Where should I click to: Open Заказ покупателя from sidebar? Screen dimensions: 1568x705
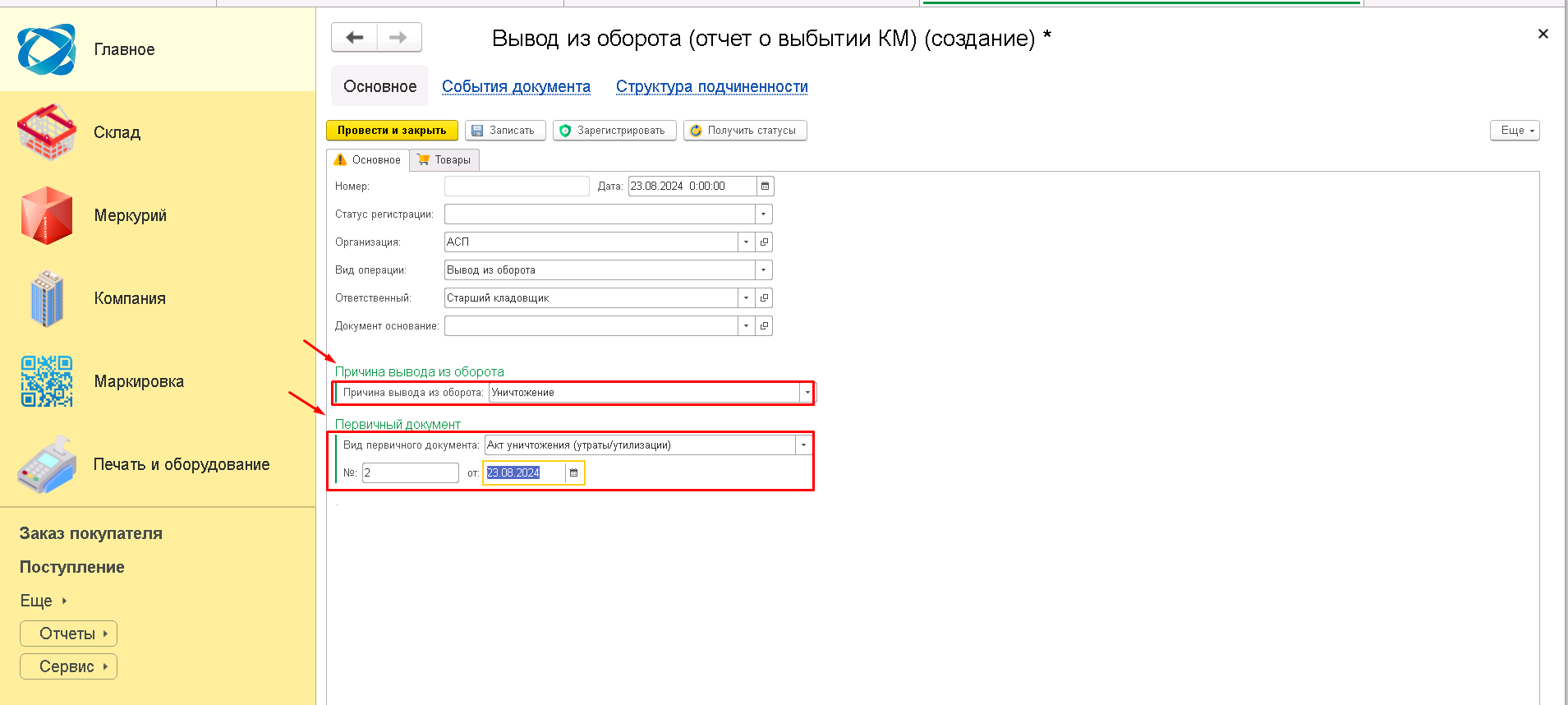91,533
